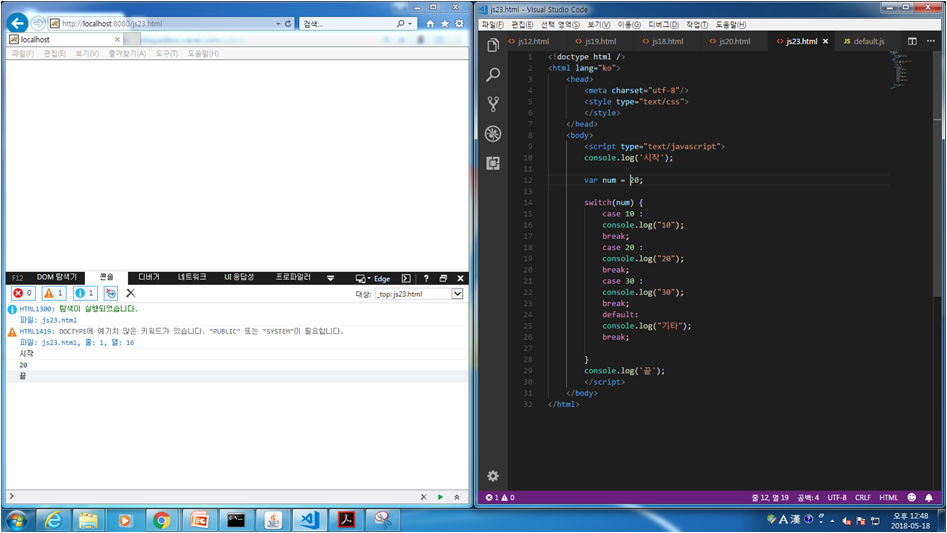The height and width of the screenshot is (533, 947).
Task: Open the 선택 영역(S) menu in VS Code
Action: [560, 25]
